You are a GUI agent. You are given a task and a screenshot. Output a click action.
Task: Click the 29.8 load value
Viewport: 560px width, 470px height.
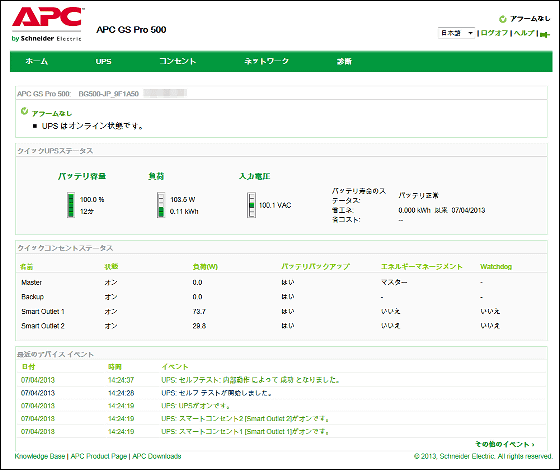coord(199,326)
